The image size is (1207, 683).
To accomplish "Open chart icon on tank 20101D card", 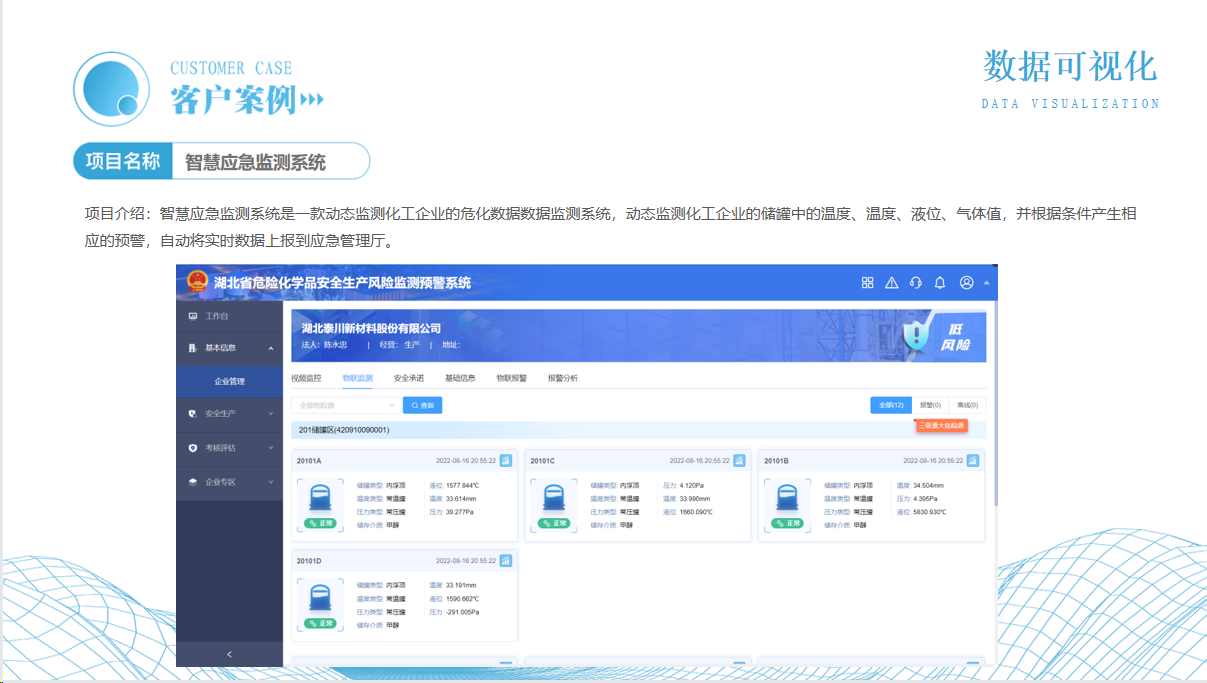I will click(x=505, y=561).
